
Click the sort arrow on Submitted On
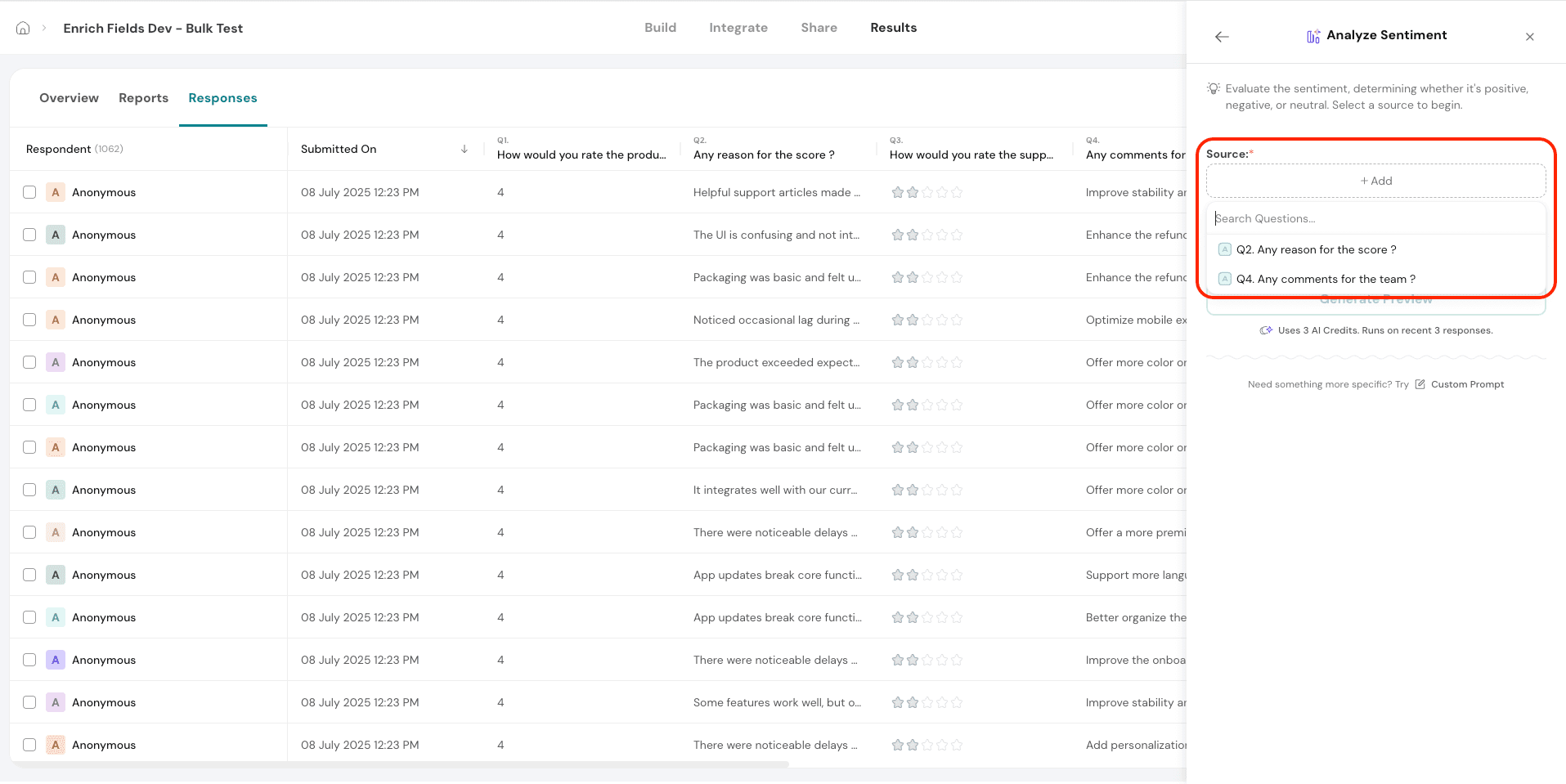[464, 149]
